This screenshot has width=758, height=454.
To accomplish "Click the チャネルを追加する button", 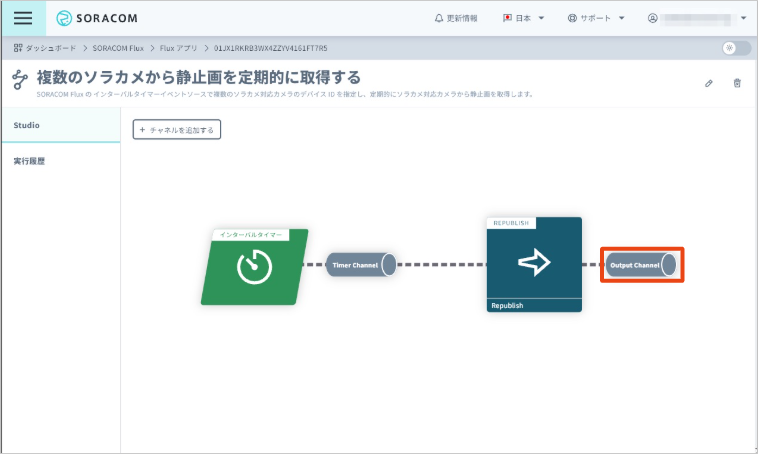I will click(x=177, y=130).
